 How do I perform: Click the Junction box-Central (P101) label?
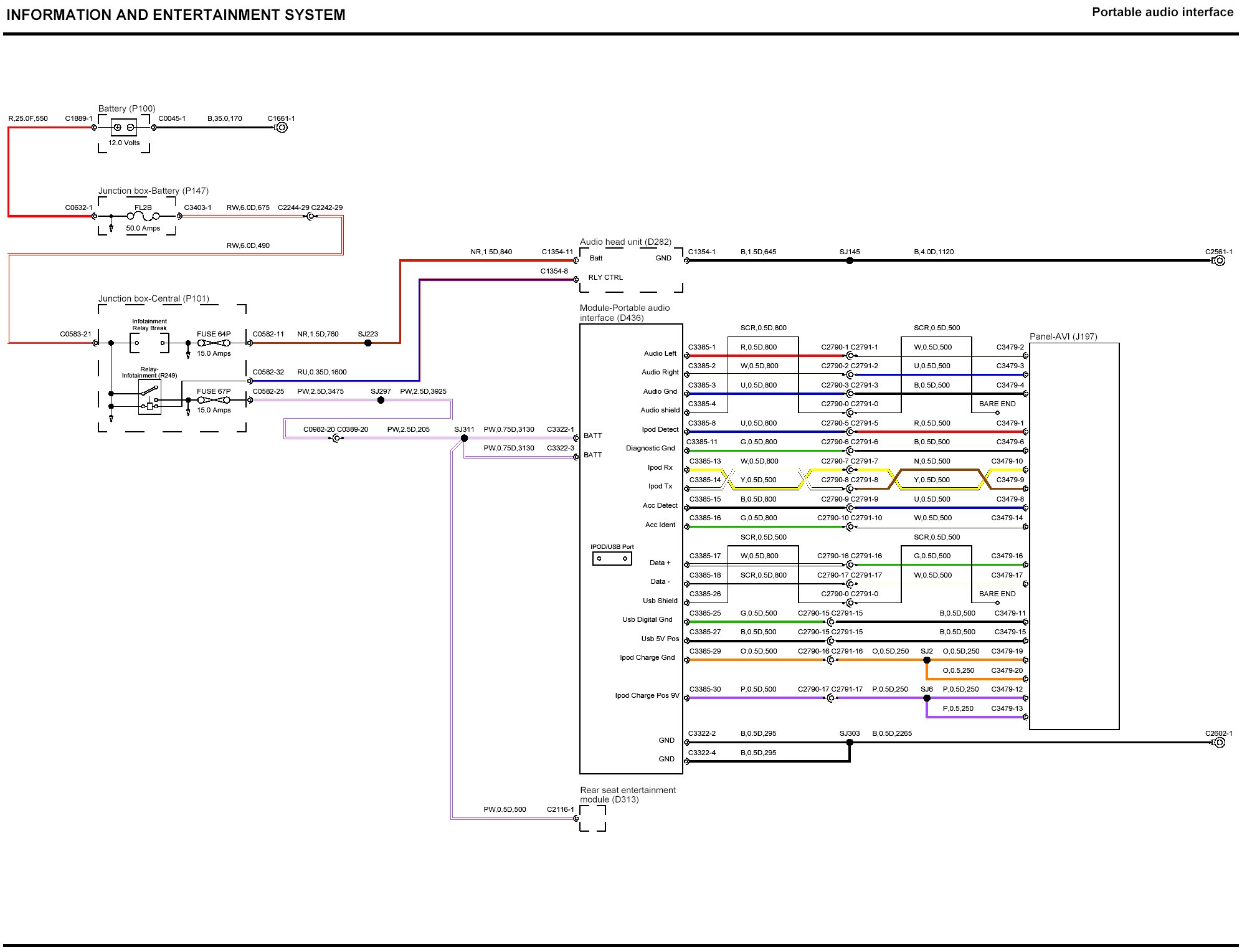tap(153, 298)
